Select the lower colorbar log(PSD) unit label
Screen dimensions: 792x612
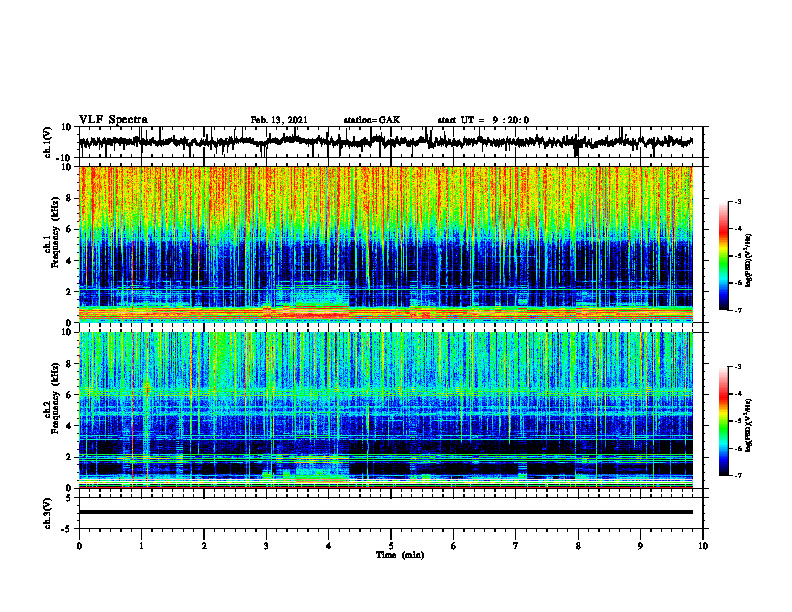(749, 425)
